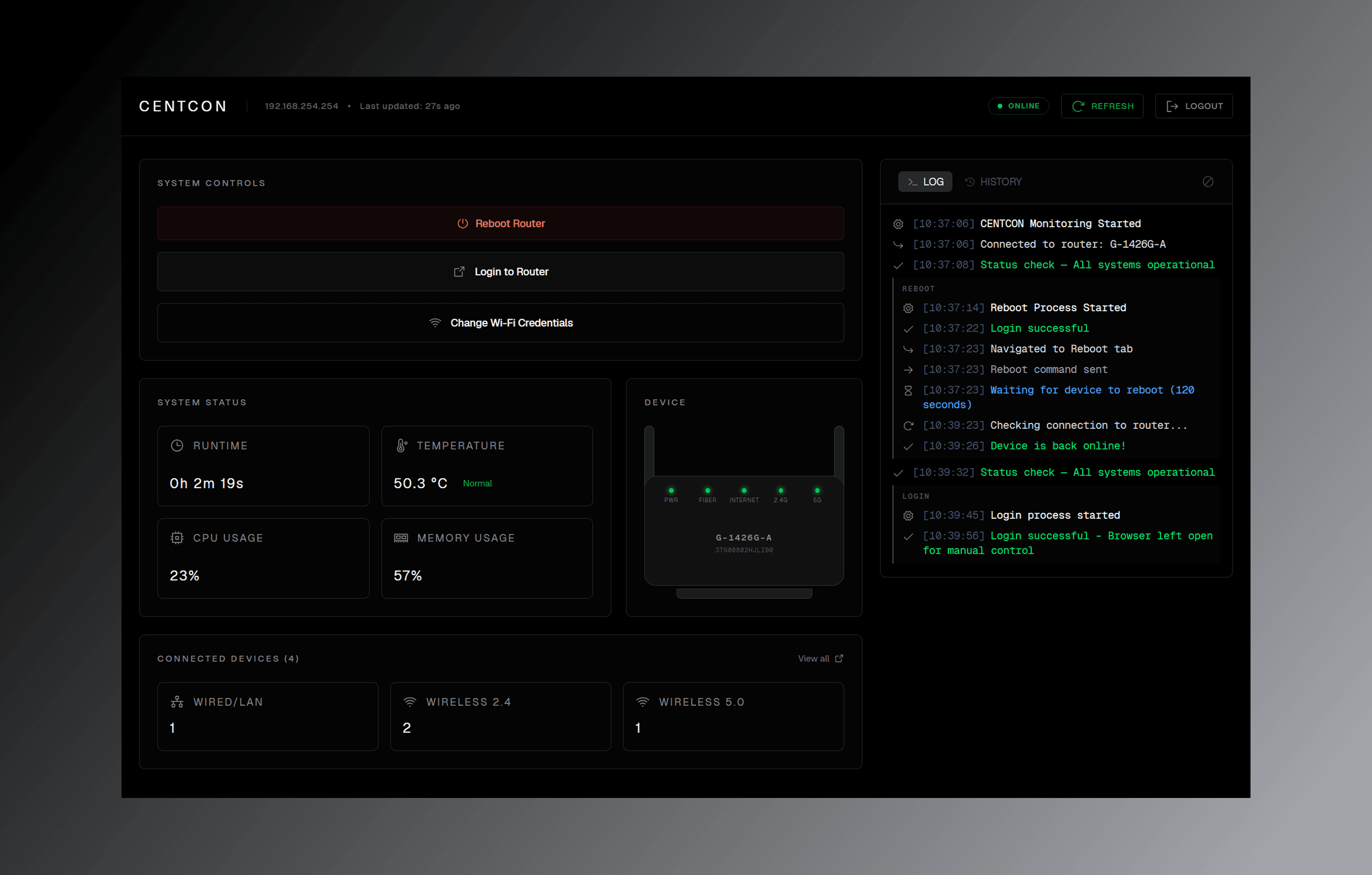The height and width of the screenshot is (875, 1372).
Task: Click the Normal temperature status label
Action: [477, 483]
